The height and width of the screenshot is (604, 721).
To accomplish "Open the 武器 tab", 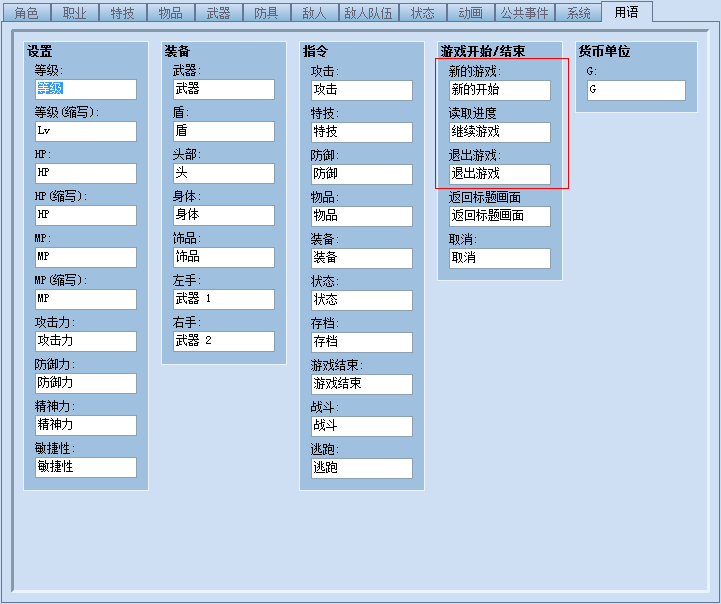I will [218, 12].
